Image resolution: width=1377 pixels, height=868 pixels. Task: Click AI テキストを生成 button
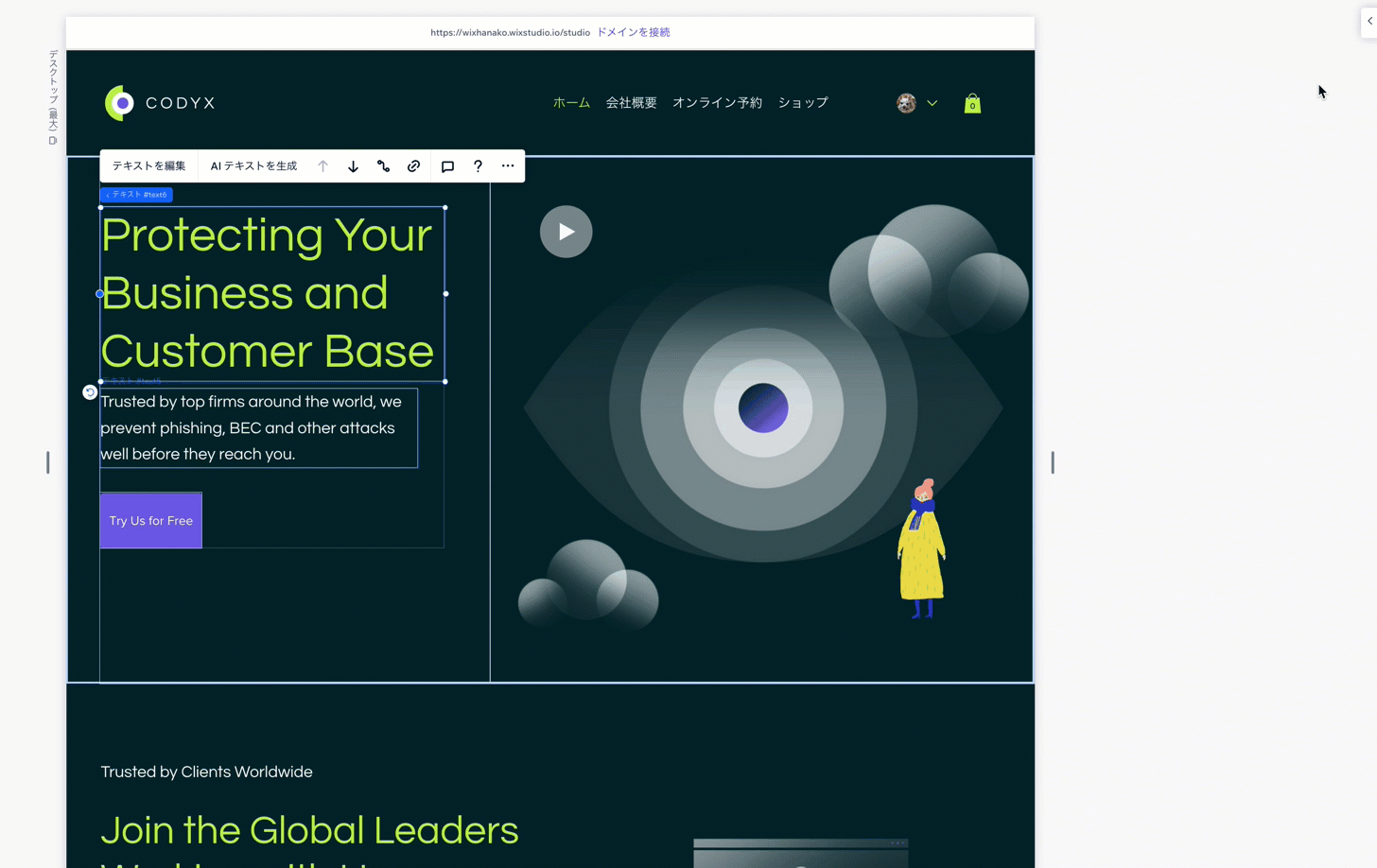(253, 166)
